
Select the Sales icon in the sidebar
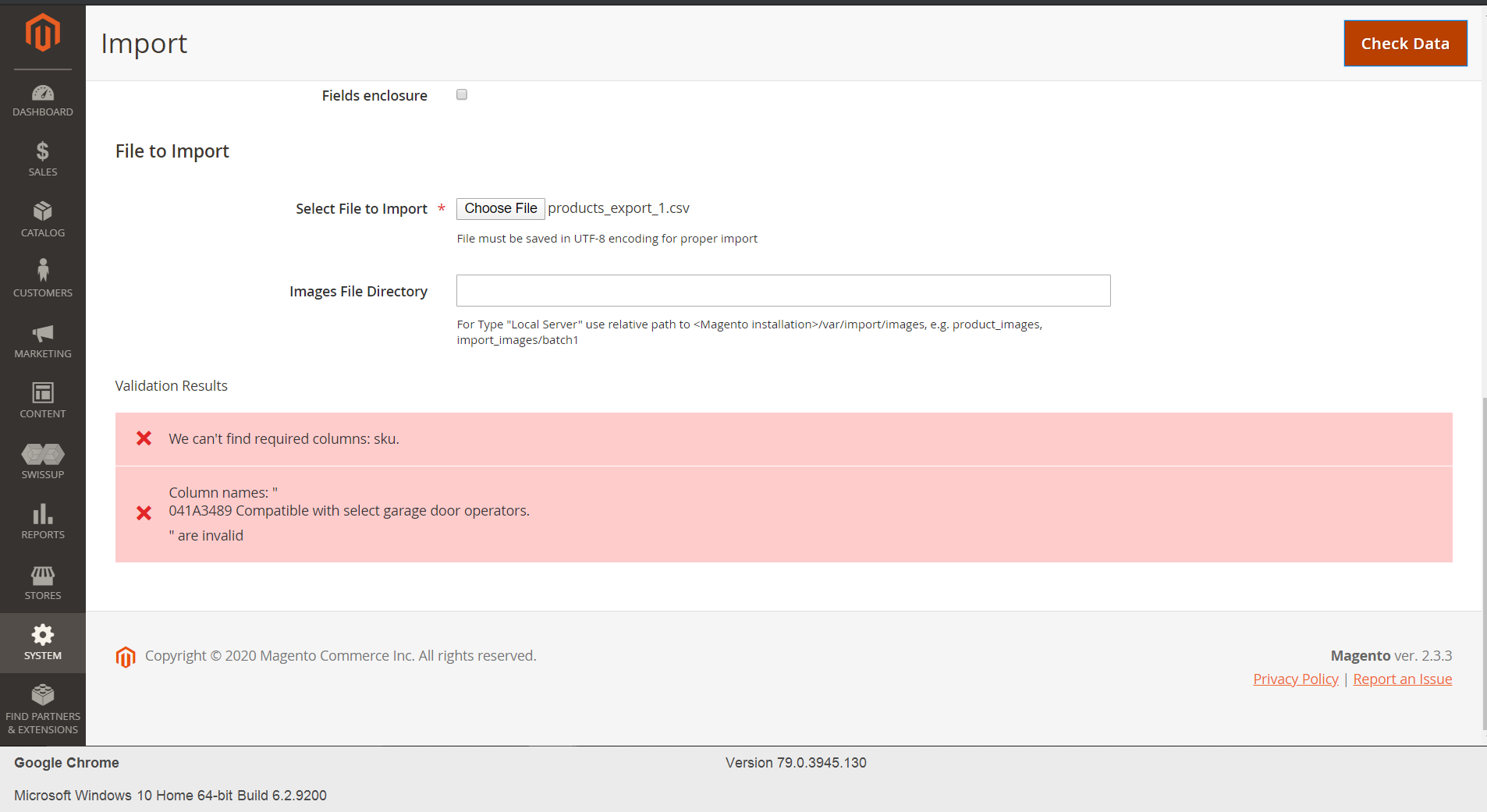43,158
